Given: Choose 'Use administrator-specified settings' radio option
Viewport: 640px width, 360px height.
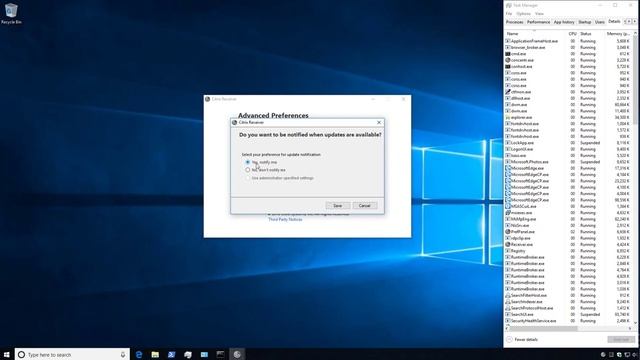Looking at the screenshot, I should 248,178.
